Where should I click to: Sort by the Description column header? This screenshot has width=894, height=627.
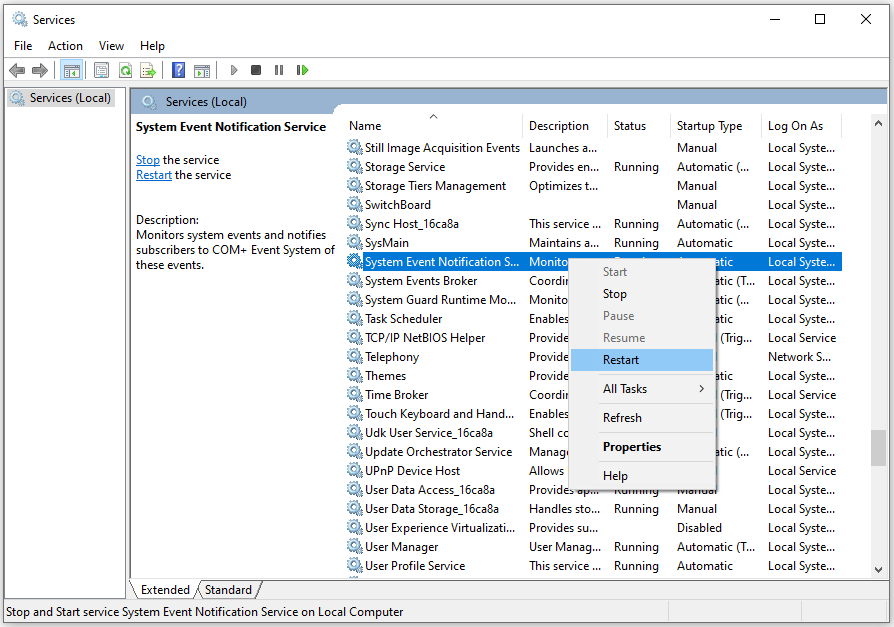564,125
